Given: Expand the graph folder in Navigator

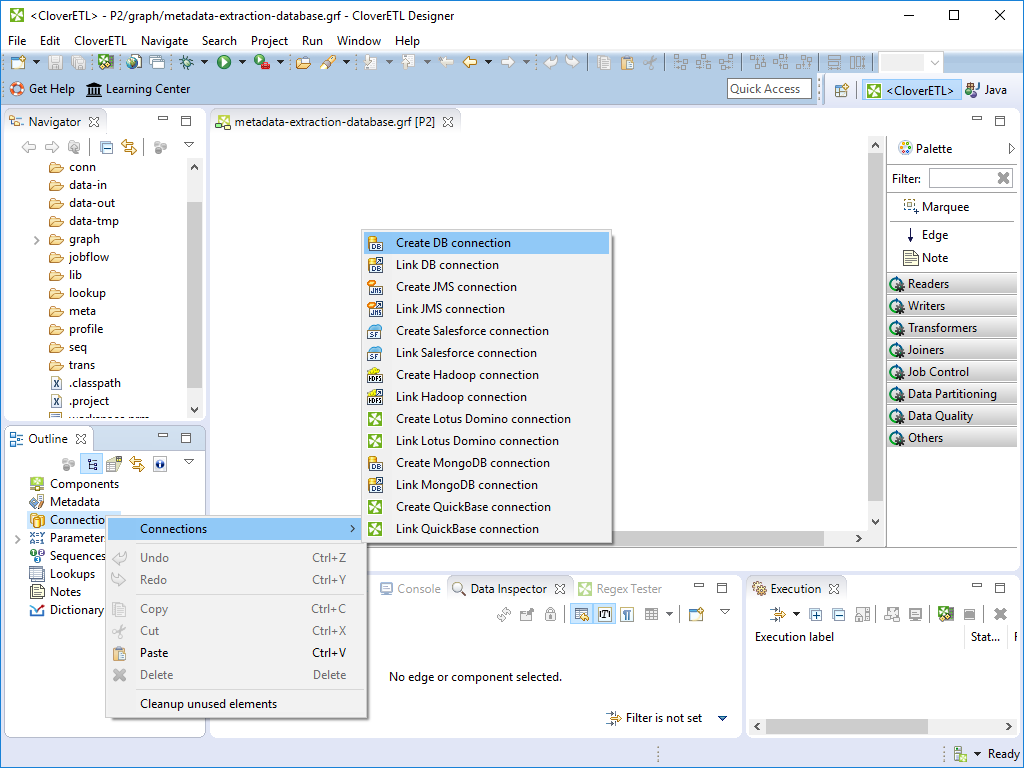Looking at the screenshot, I should (x=37, y=240).
